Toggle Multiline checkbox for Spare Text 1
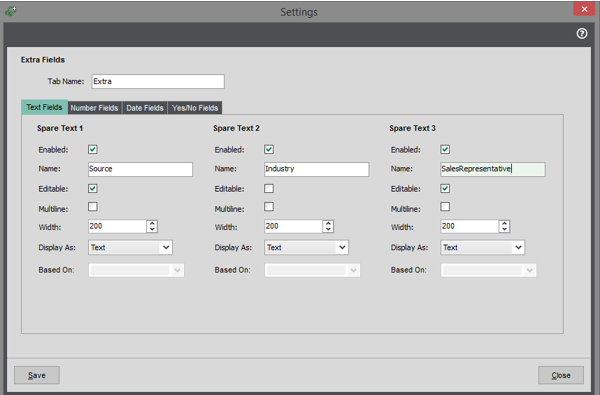 pyautogui.click(x=93, y=207)
